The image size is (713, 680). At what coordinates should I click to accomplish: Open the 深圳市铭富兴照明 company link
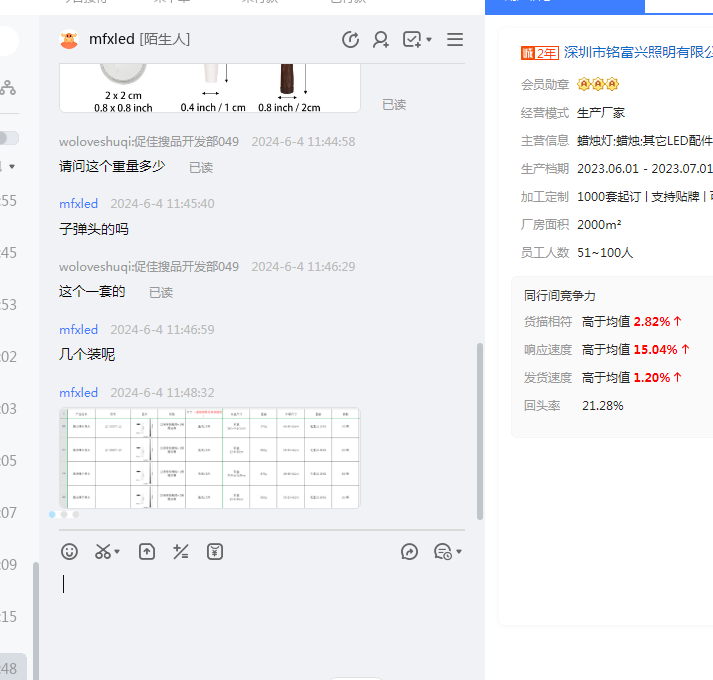pyautogui.click(x=638, y=52)
